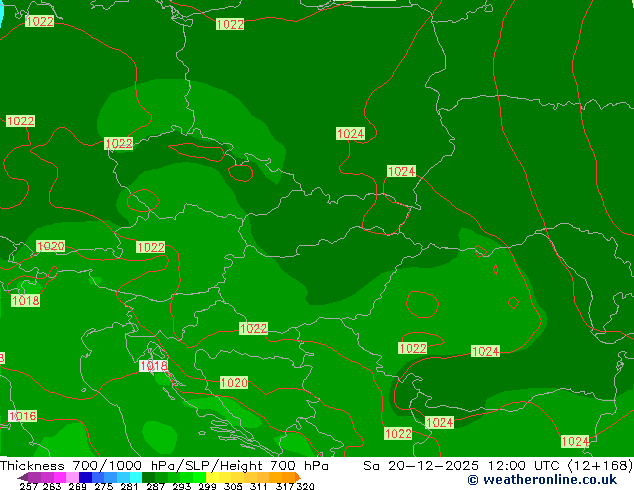
Task: Click the legend value 293
Action: [x=182, y=486]
